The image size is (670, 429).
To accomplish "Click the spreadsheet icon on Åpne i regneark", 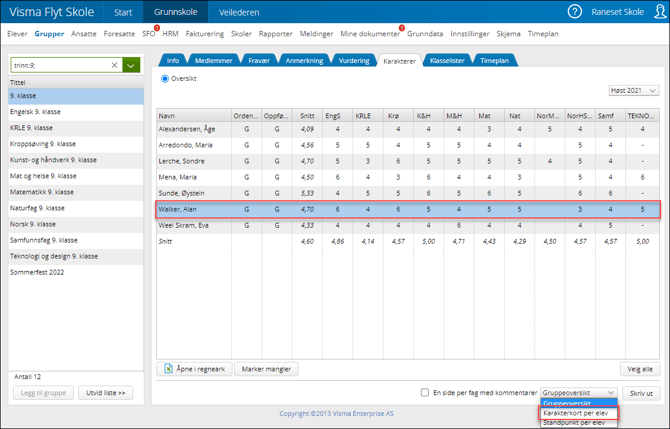I will [x=169, y=369].
